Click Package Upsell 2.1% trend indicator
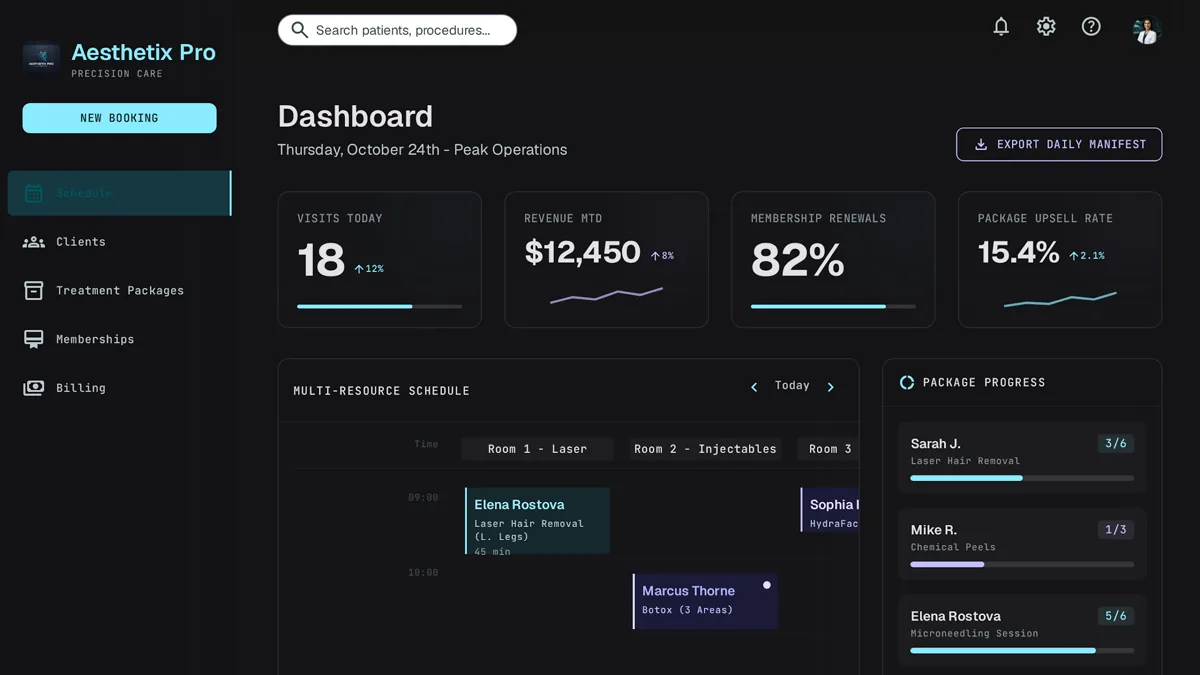Screen dimensions: 1200x675 pos(1087,256)
